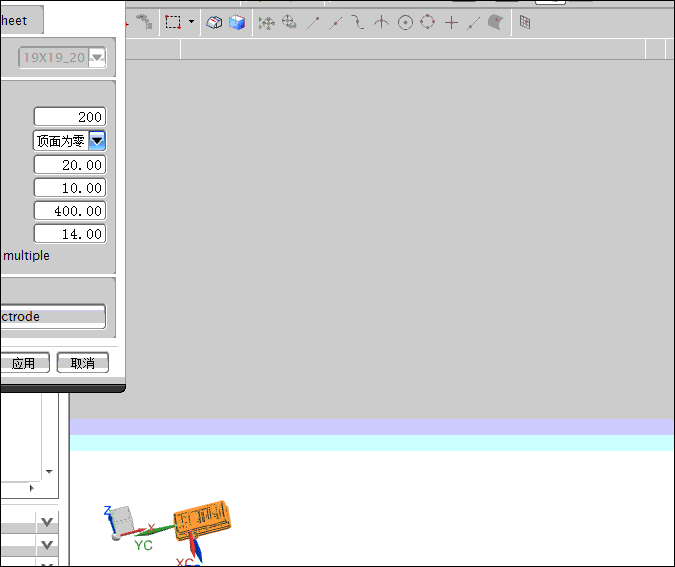Toggle the point on curve snap icon
The width and height of the screenshot is (675, 567).
pos(473,23)
